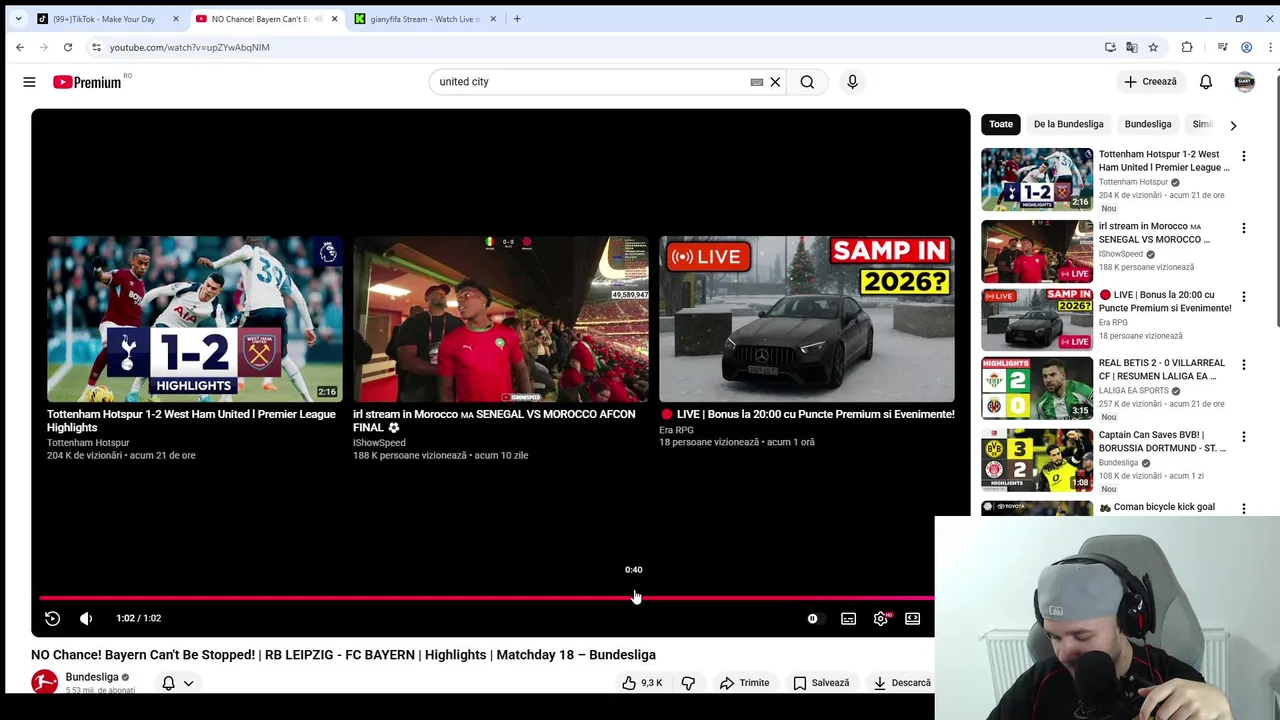Open the Bundesliga channel avatar
Viewport: 1280px width, 720px height.
coord(44,682)
